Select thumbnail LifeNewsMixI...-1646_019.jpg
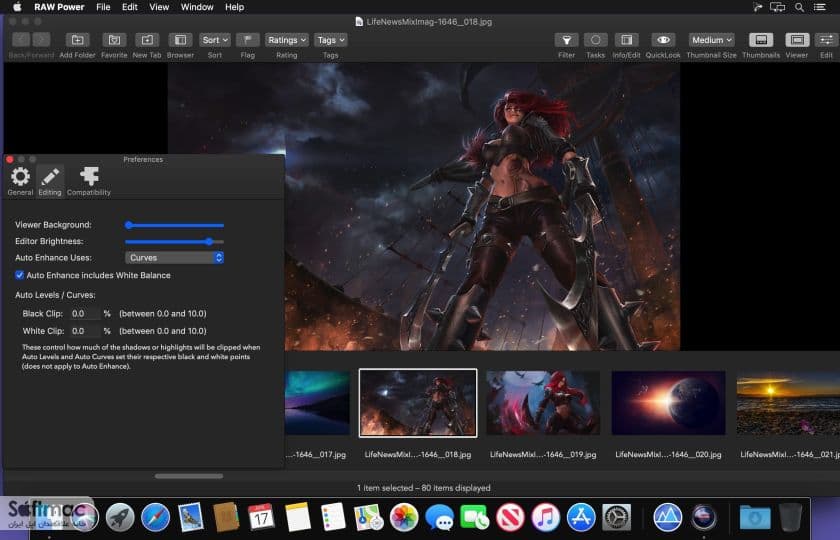 [543, 403]
